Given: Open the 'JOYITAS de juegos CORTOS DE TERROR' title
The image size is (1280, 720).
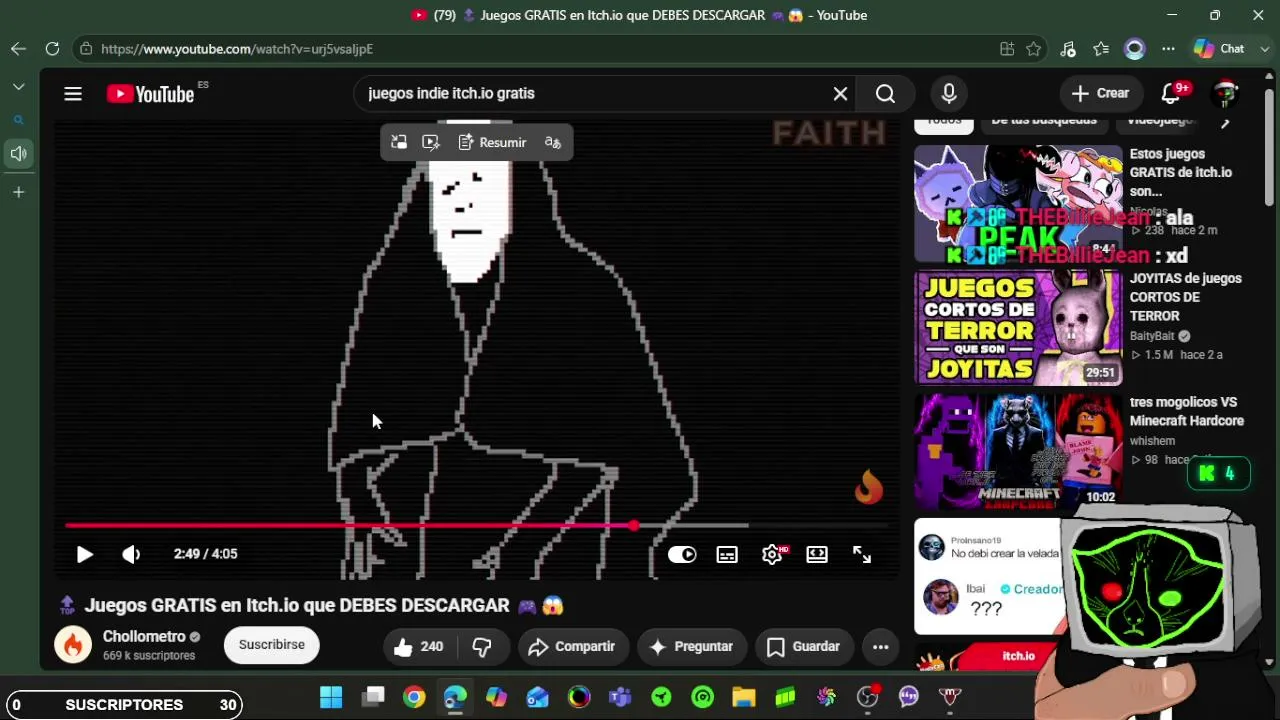Looking at the screenshot, I should click(x=1186, y=297).
